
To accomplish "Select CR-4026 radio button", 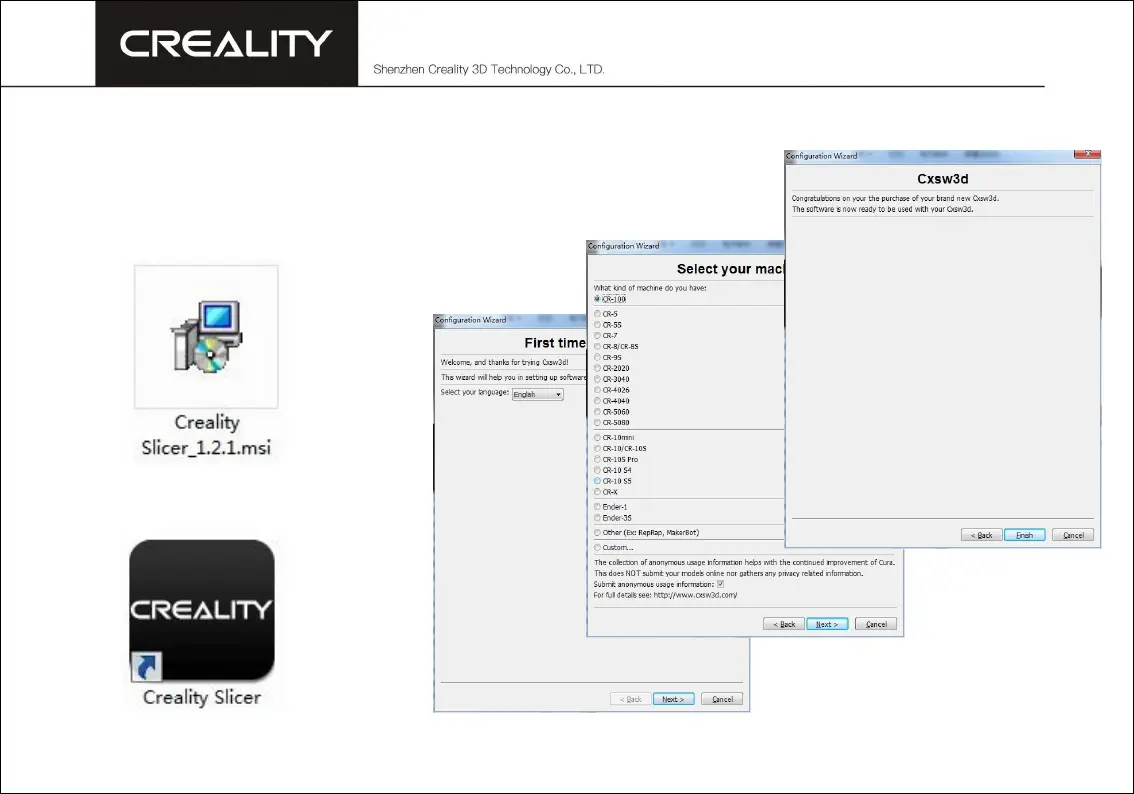I will [597, 390].
